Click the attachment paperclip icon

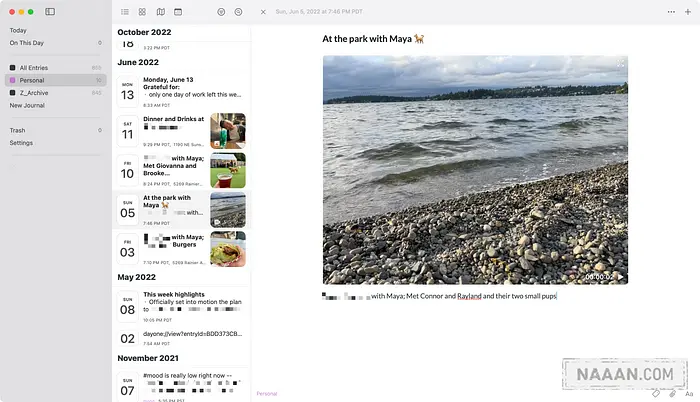point(672,394)
